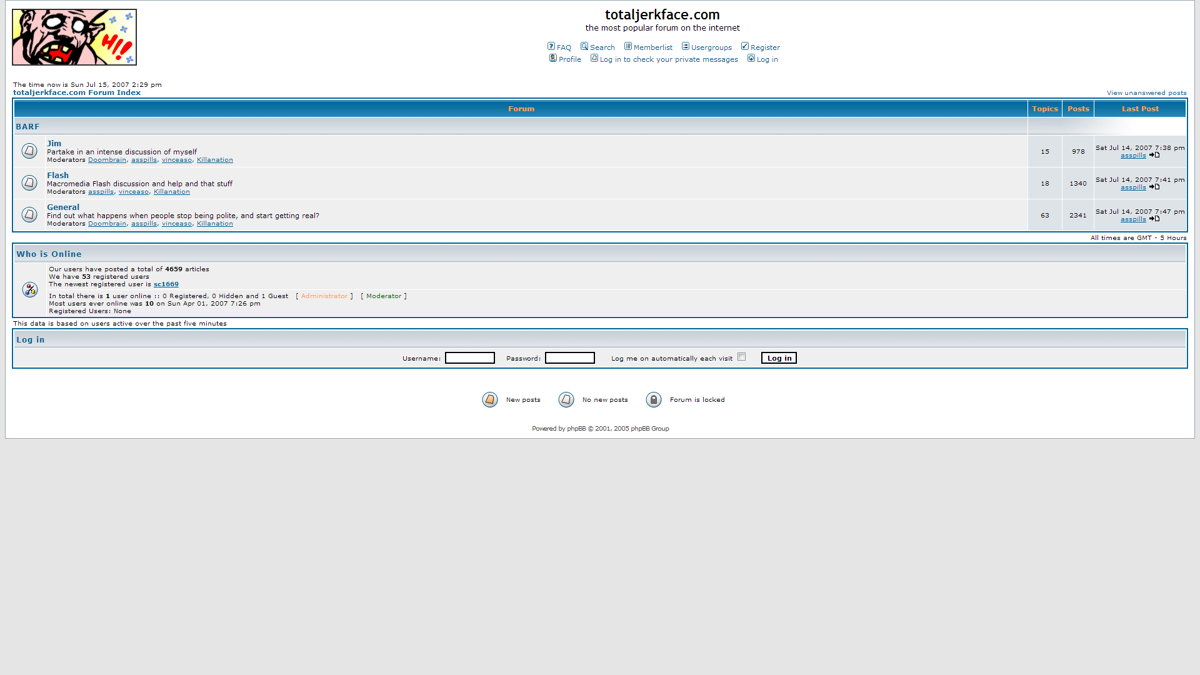Viewport: 1200px width, 675px height.
Task: Click the Usergroups icon
Action: [684, 46]
